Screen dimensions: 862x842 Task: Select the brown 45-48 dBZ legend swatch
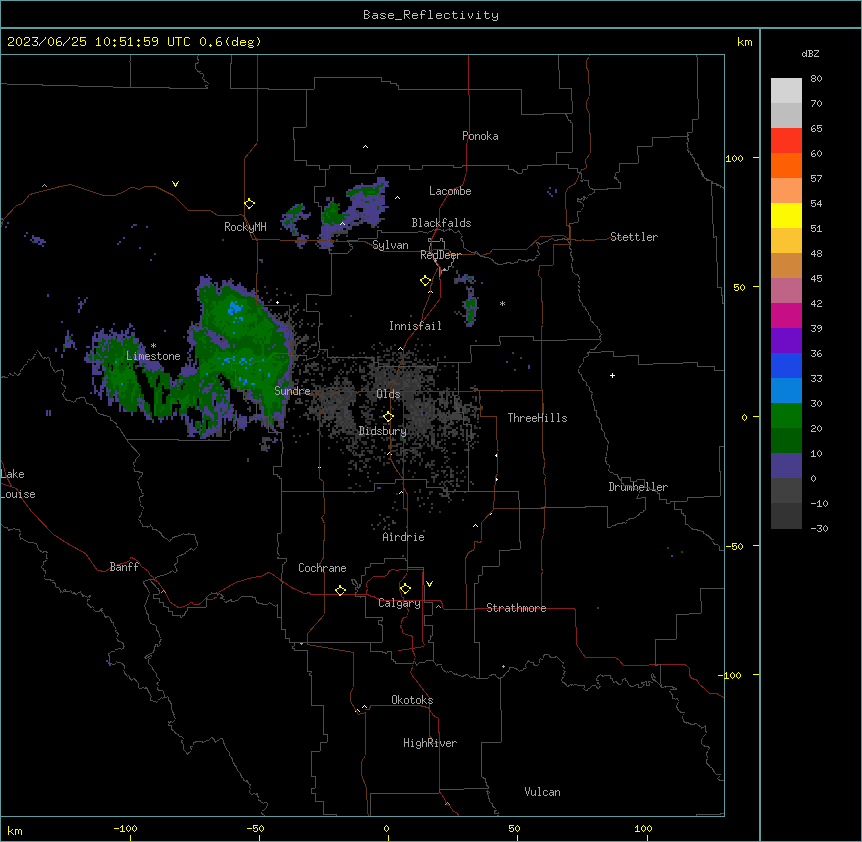pyautogui.click(x=786, y=265)
